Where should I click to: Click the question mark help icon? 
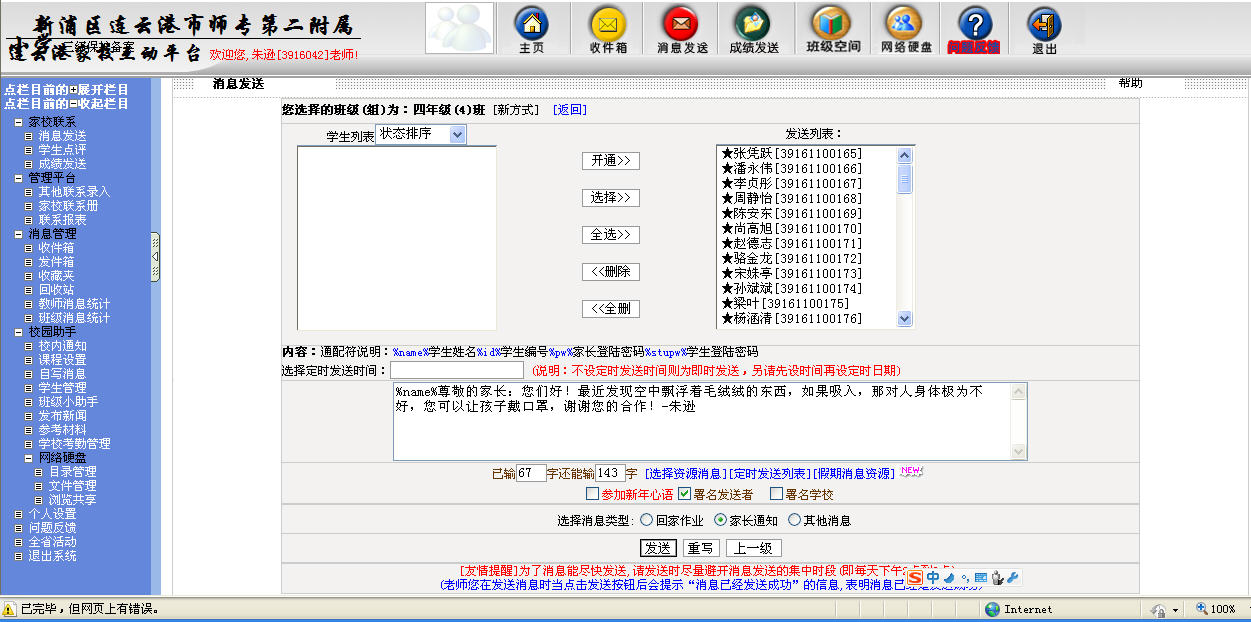[974, 25]
